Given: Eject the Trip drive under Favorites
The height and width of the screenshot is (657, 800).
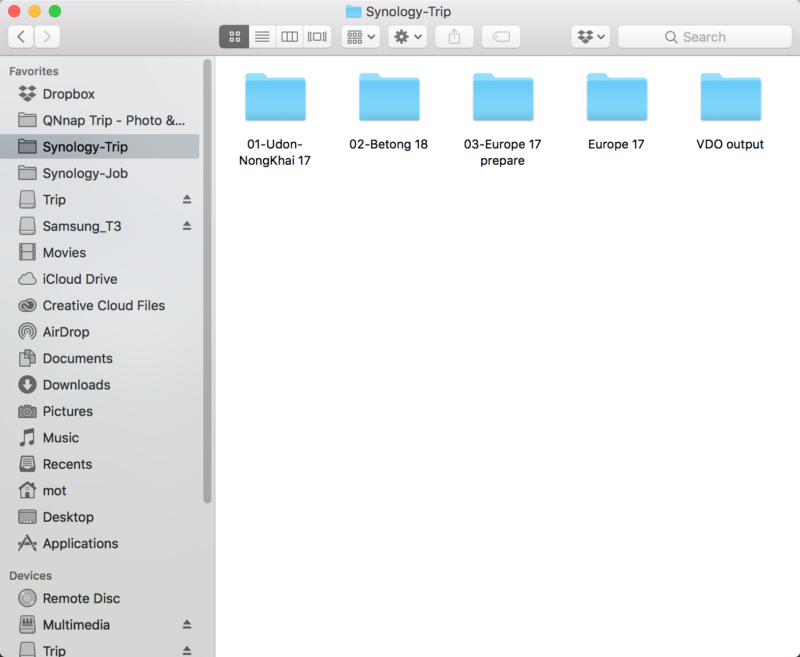Looking at the screenshot, I should (187, 199).
